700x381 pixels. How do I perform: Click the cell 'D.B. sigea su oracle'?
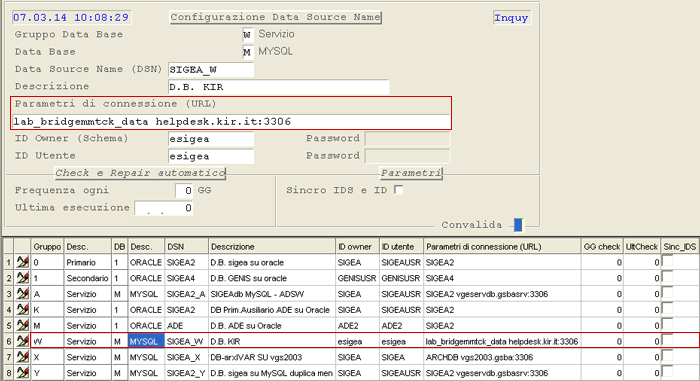click(x=272, y=262)
